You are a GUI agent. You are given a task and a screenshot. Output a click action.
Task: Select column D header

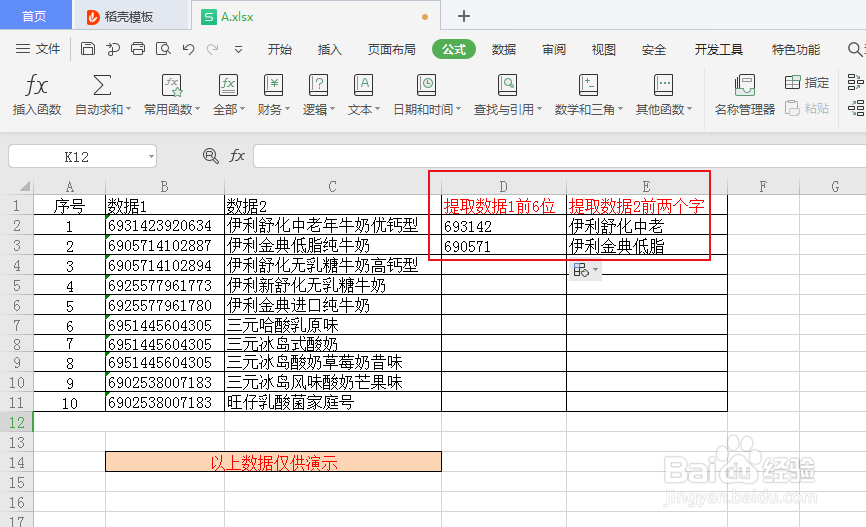(504, 186)
